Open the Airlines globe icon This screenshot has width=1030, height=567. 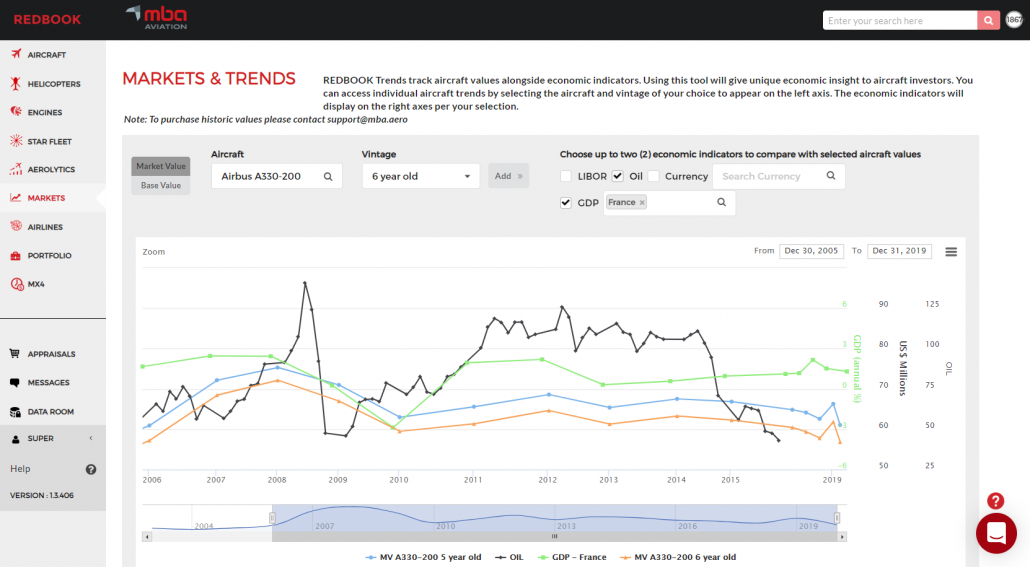click(x=16, y=226)
